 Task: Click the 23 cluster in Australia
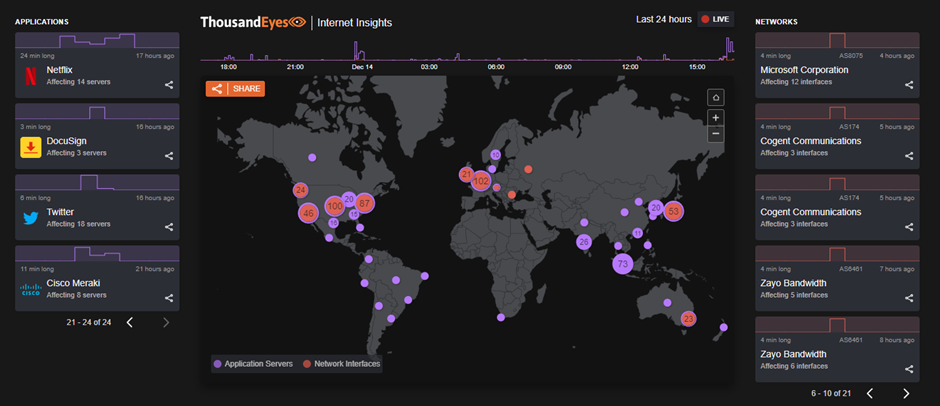(x=688, y=318)
